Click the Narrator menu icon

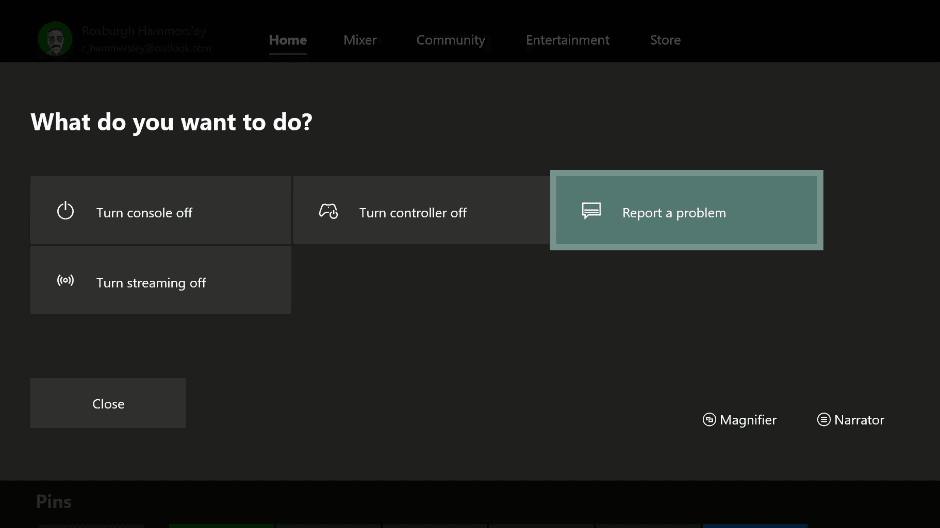click(x=824, y=420)
